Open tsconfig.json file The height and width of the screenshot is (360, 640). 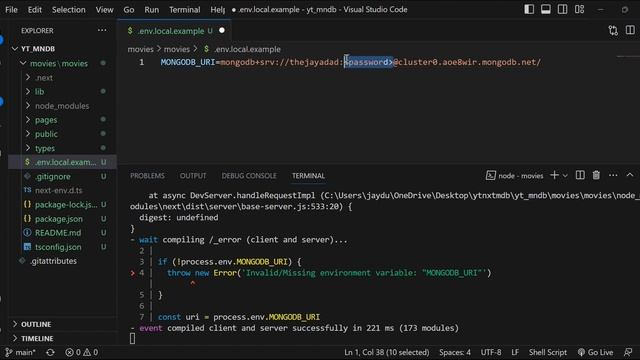point(58,247)
